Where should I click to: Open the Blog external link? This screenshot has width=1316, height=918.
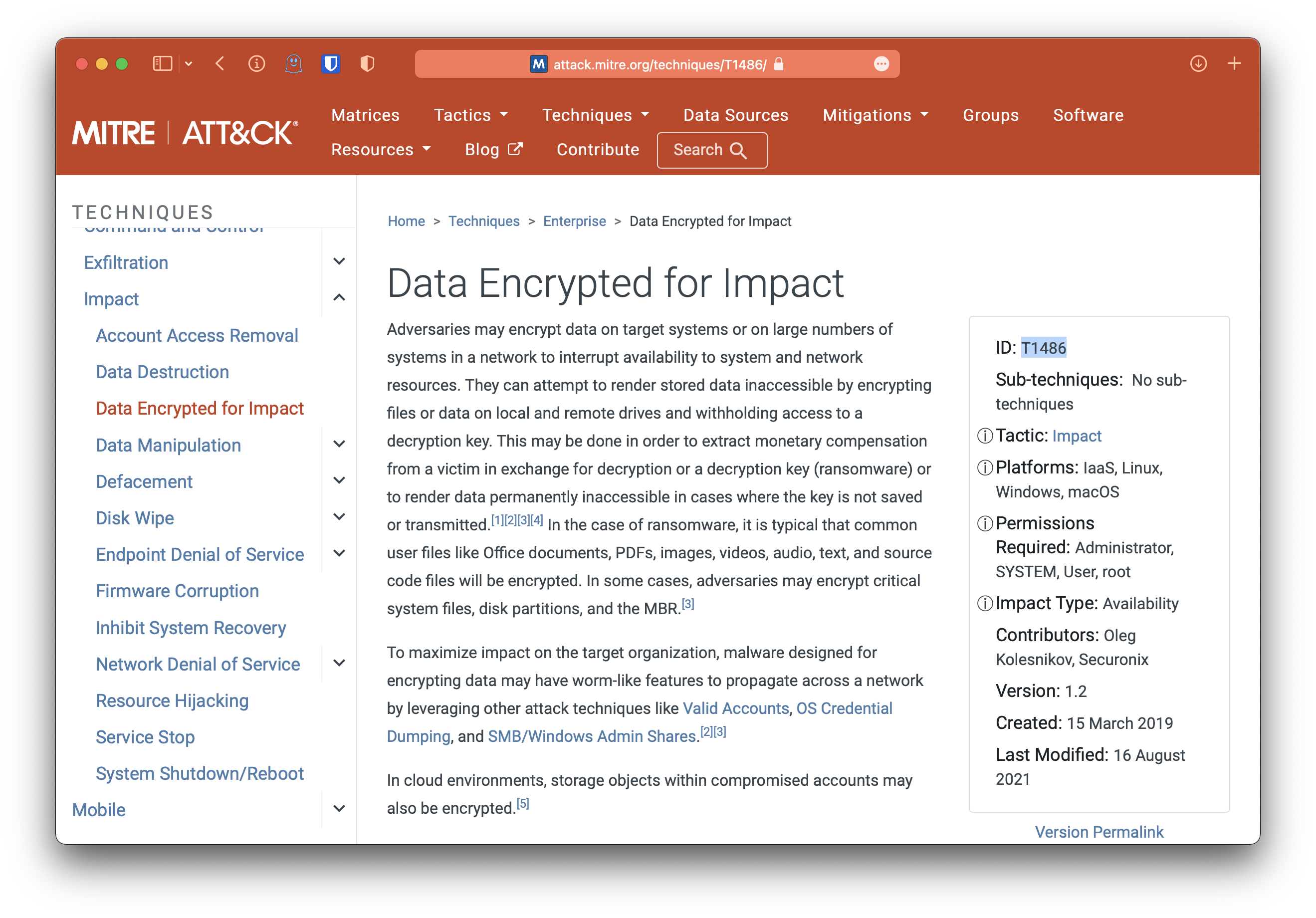point(493,150)
